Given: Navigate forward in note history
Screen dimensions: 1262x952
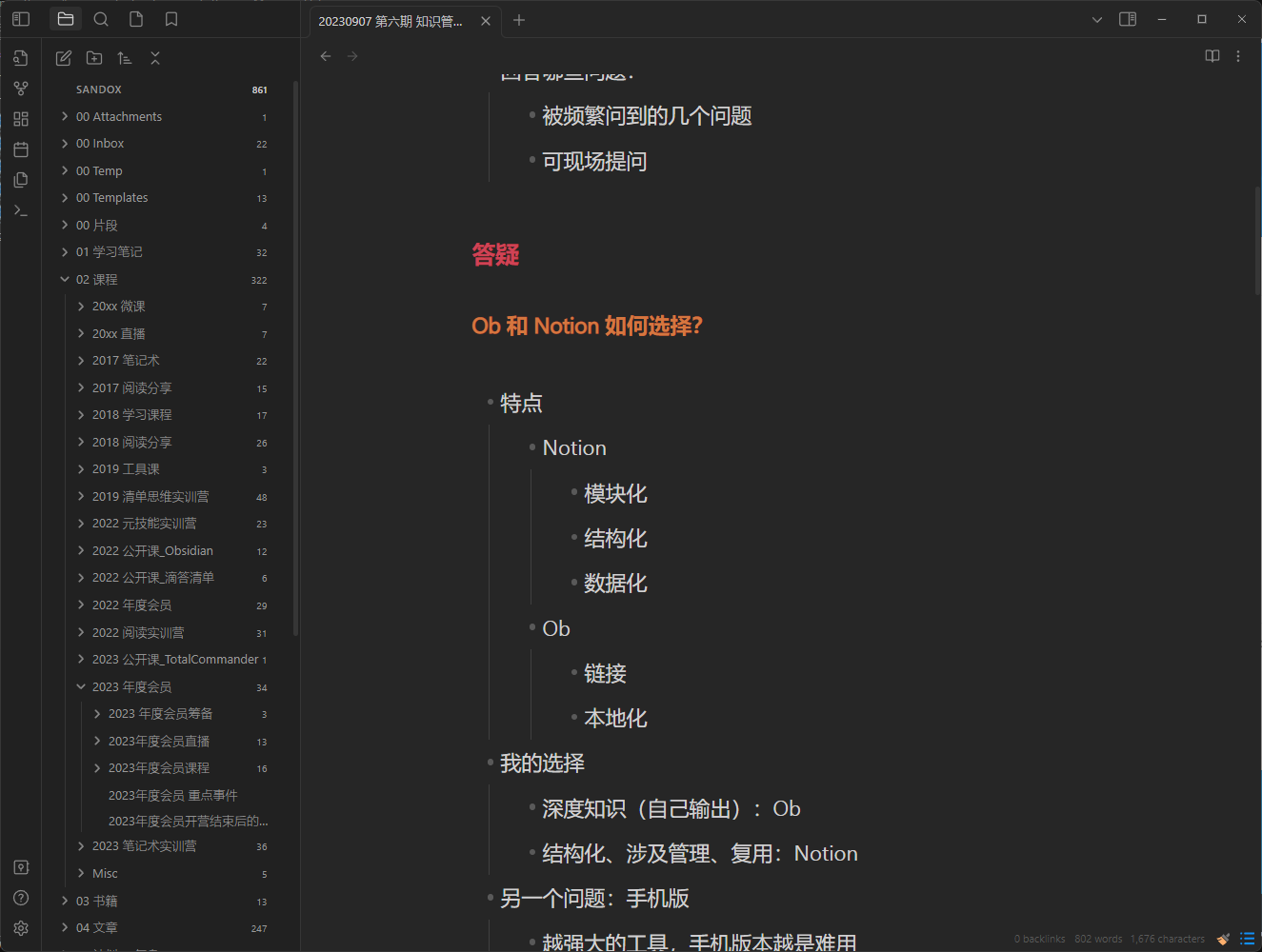Looking at the screenshot, I should pyautogui.click(x=352, y=56).
